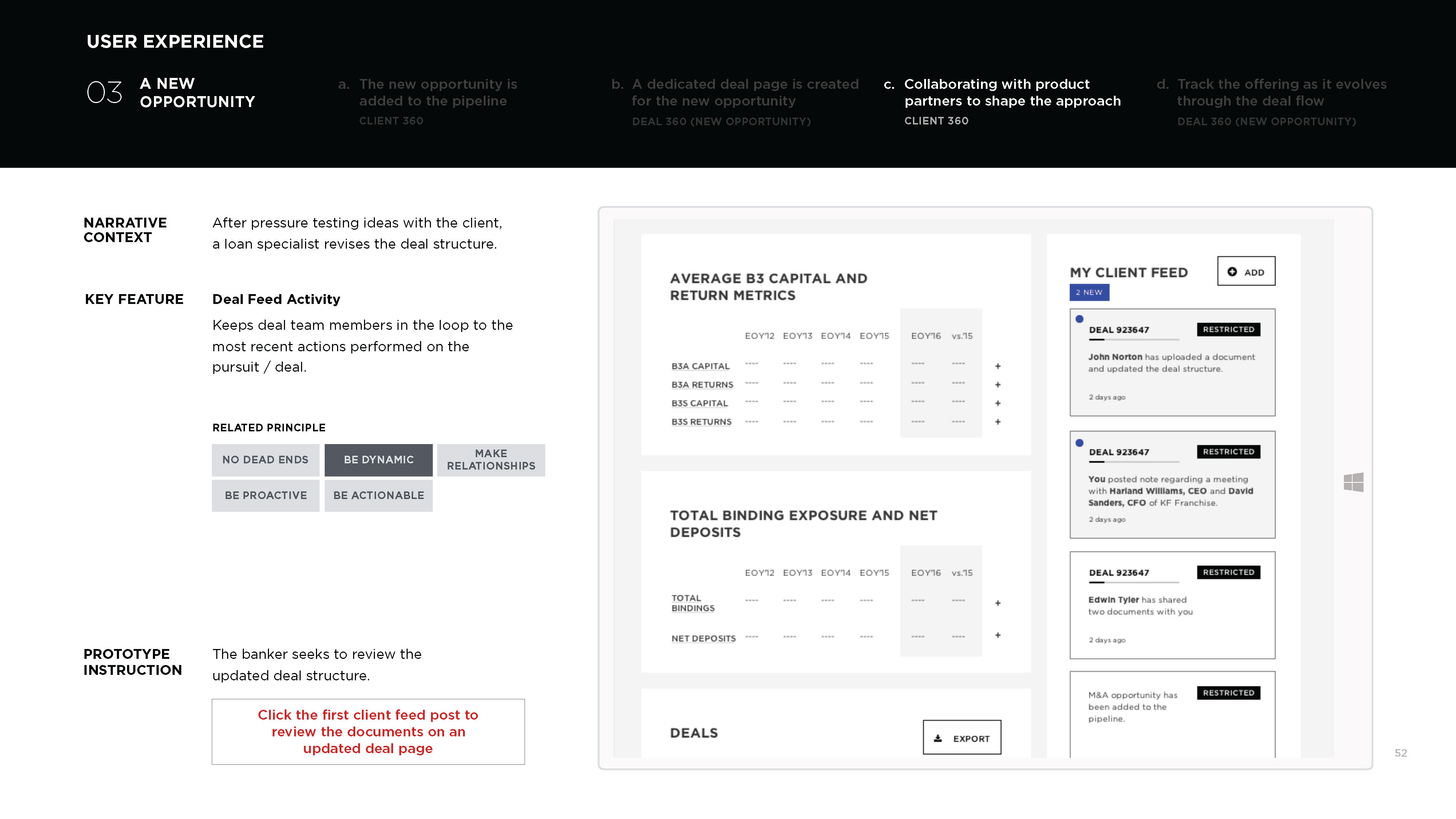Select the NO DEAD ENDS principle tag
The image size is (1456, 819).
266,460
